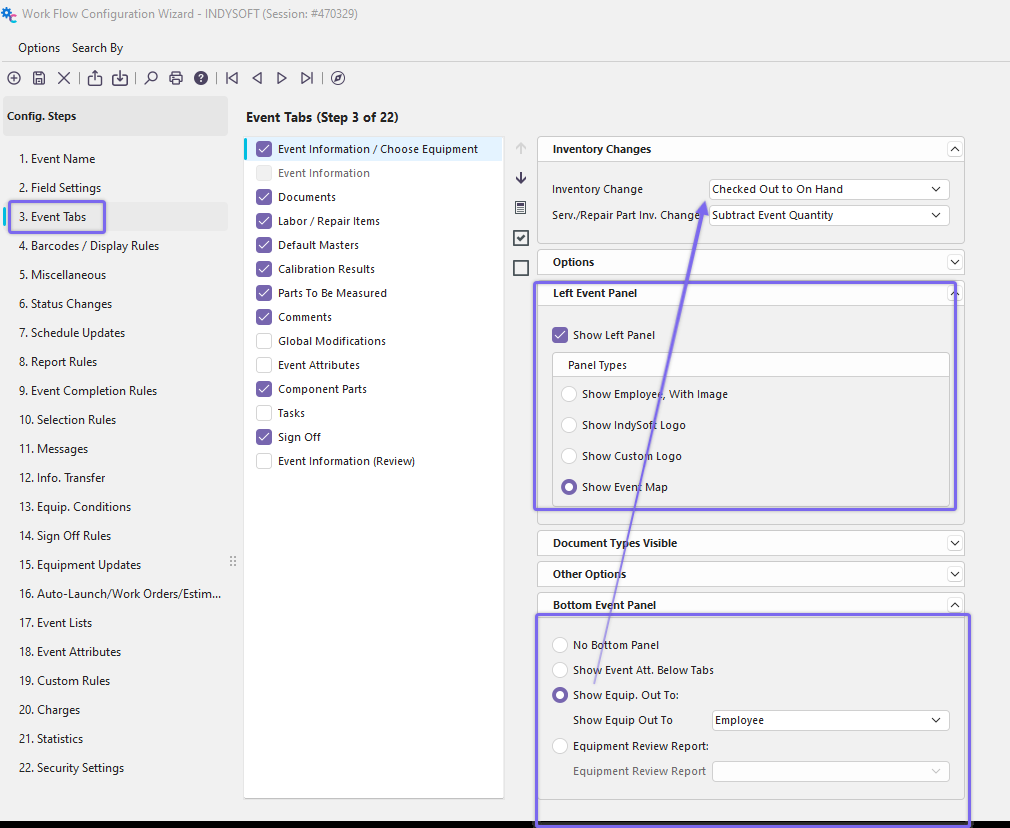Go to step 9. Event Completion Rules
1010x828 pixels.
[x=88, y=391]
